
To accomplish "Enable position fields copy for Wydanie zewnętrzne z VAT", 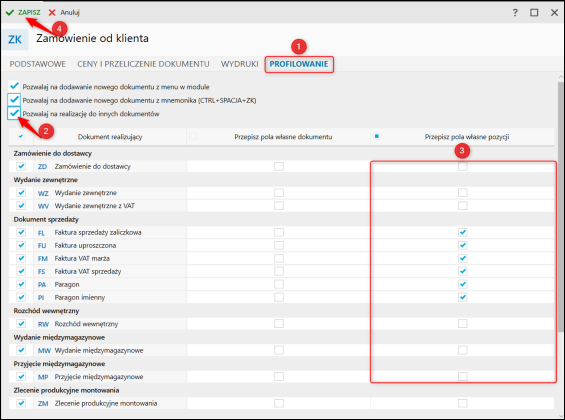I will coord(463,205).
